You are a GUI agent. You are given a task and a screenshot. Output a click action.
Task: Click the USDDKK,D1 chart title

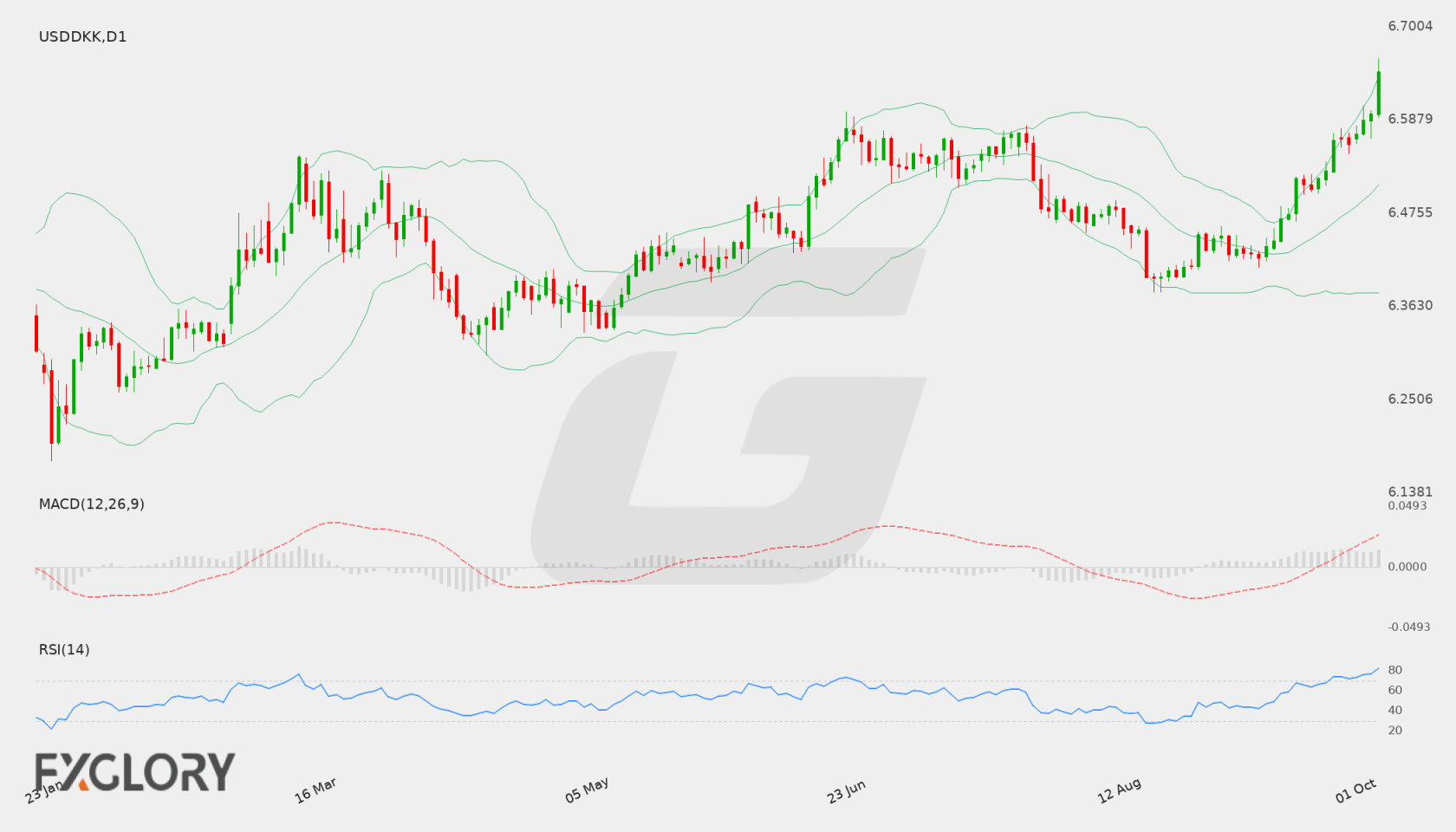click(82, 36)
